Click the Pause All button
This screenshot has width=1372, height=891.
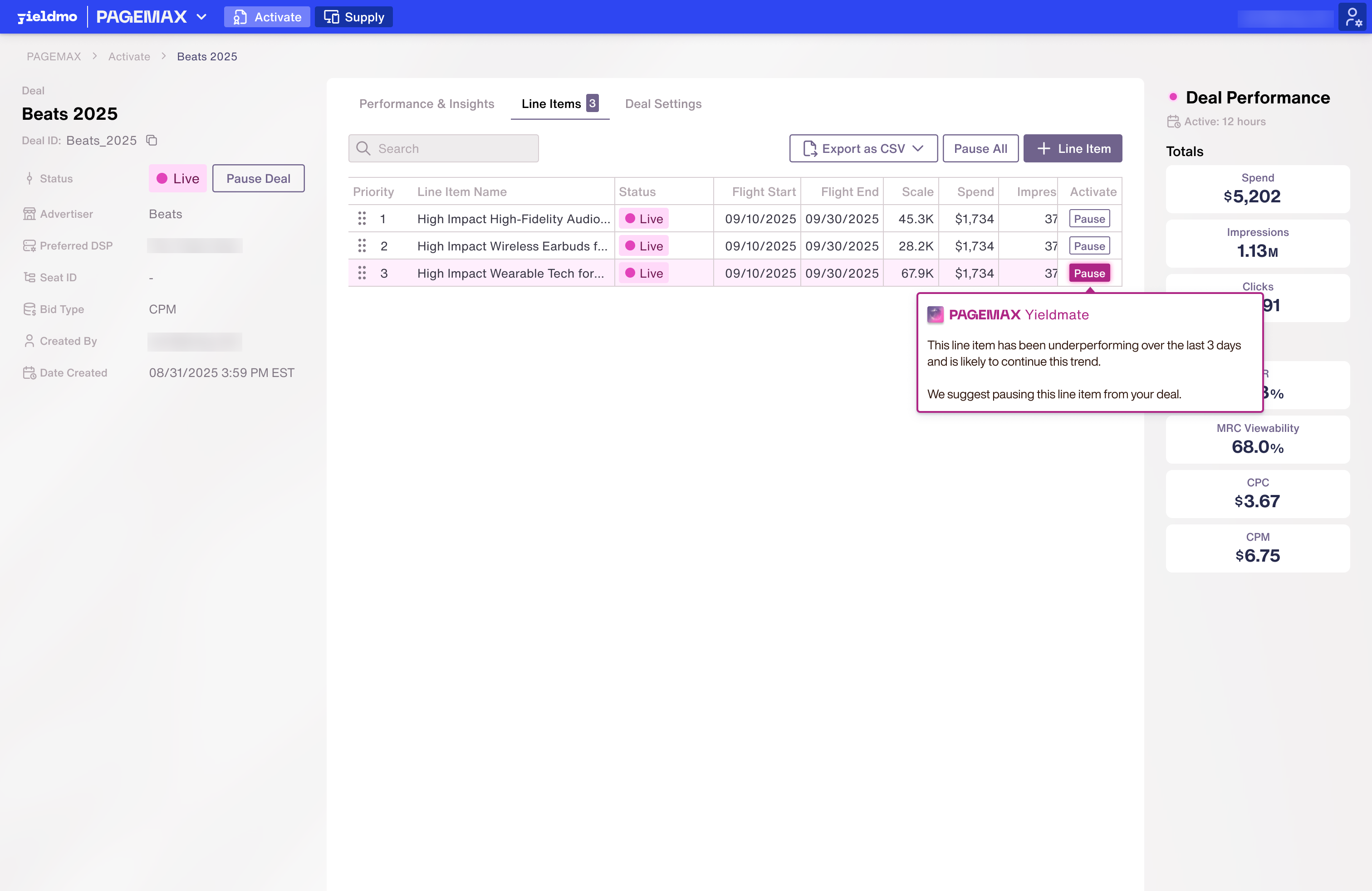coord(980,149)
